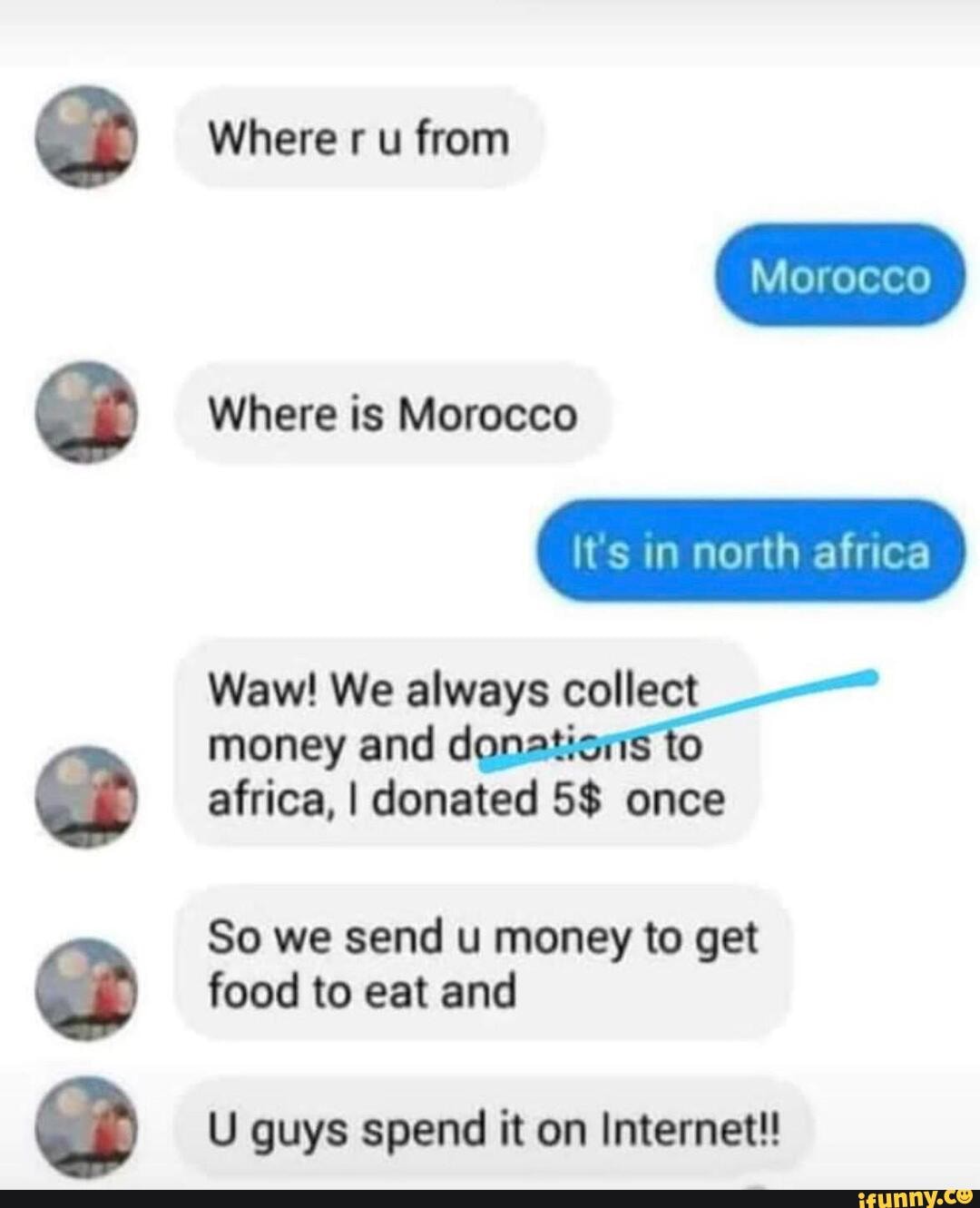This screenshot has width=980, height=1208.
Task: Open the sender avatar next to "Where is Morocco"
Action: pos(87,413)
